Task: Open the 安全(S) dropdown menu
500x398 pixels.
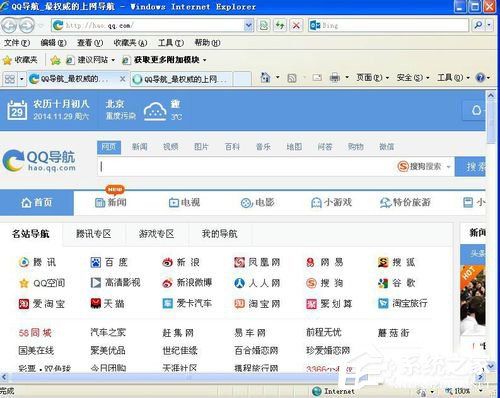Action: [x=413, y=78]
